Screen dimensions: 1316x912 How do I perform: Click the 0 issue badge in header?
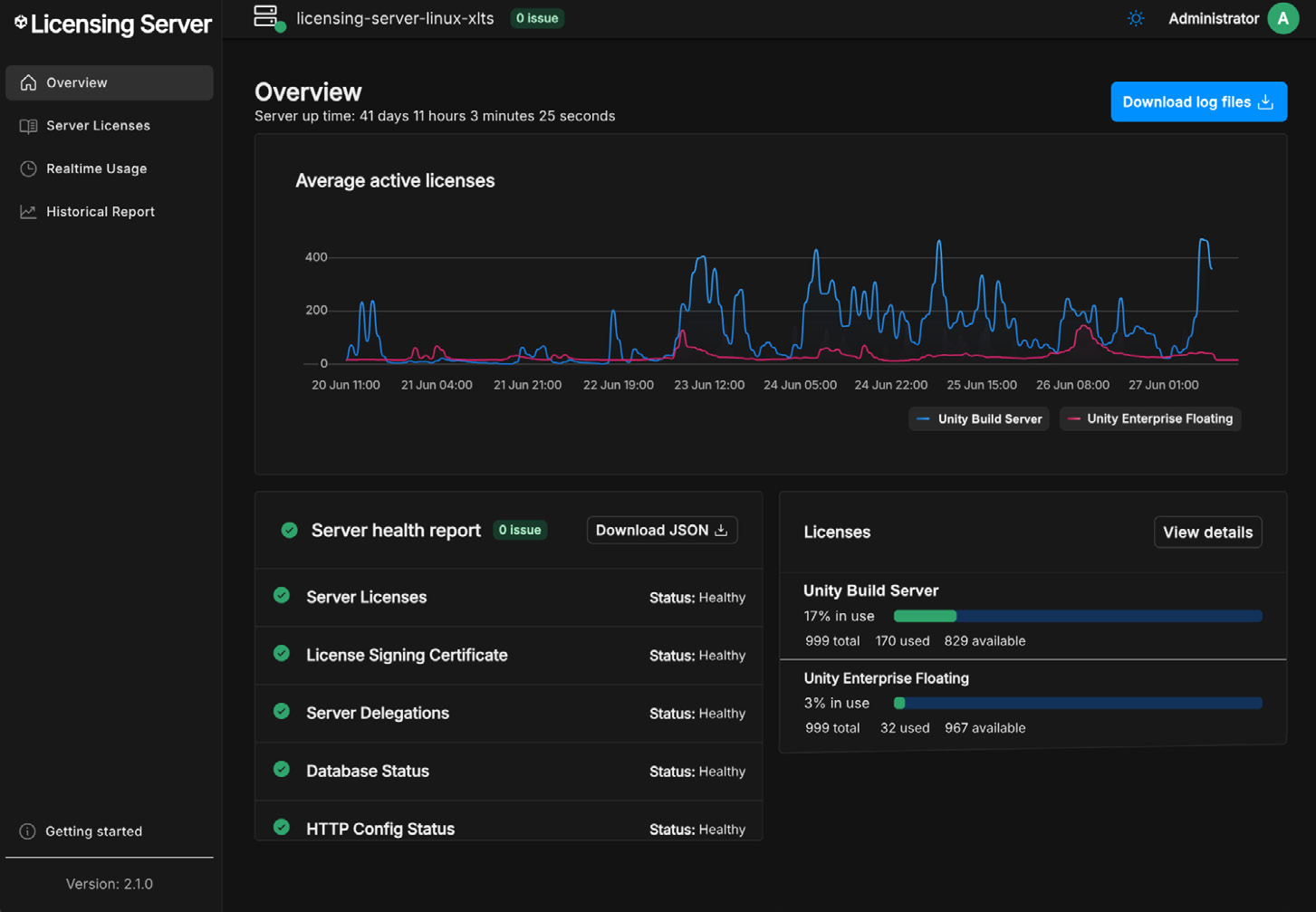click(x=537, y=18)
